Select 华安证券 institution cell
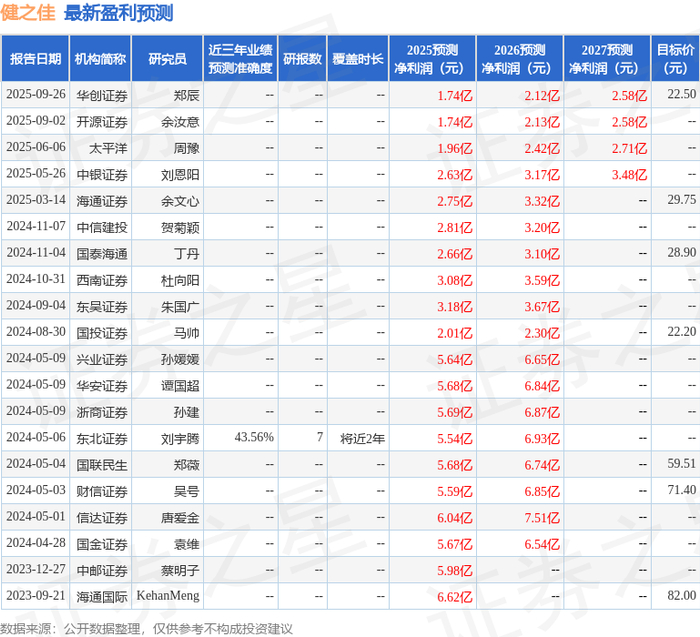The height and width of the screenshot is (637, 700). [102, 385]
